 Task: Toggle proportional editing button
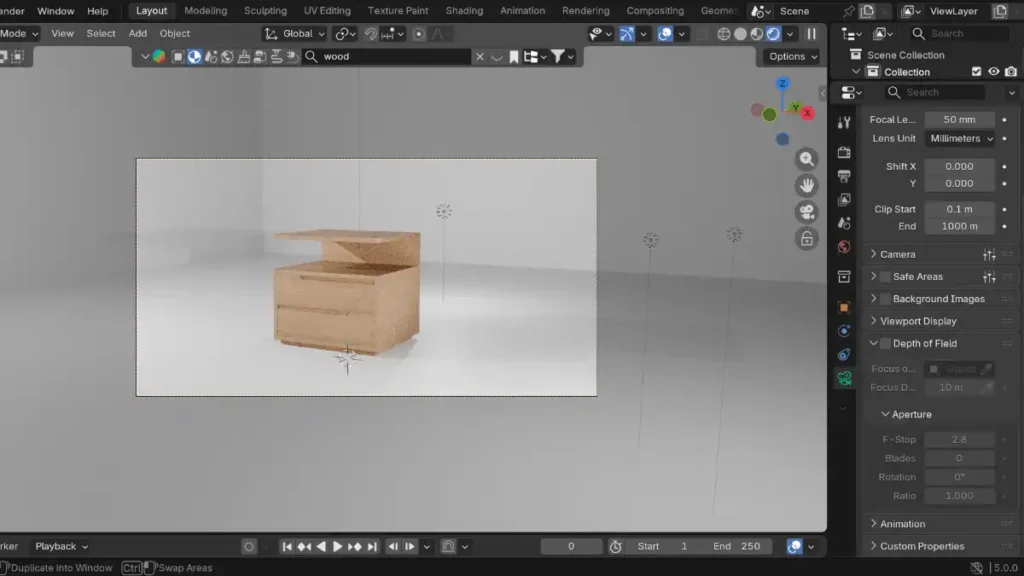tap(419, 34)
